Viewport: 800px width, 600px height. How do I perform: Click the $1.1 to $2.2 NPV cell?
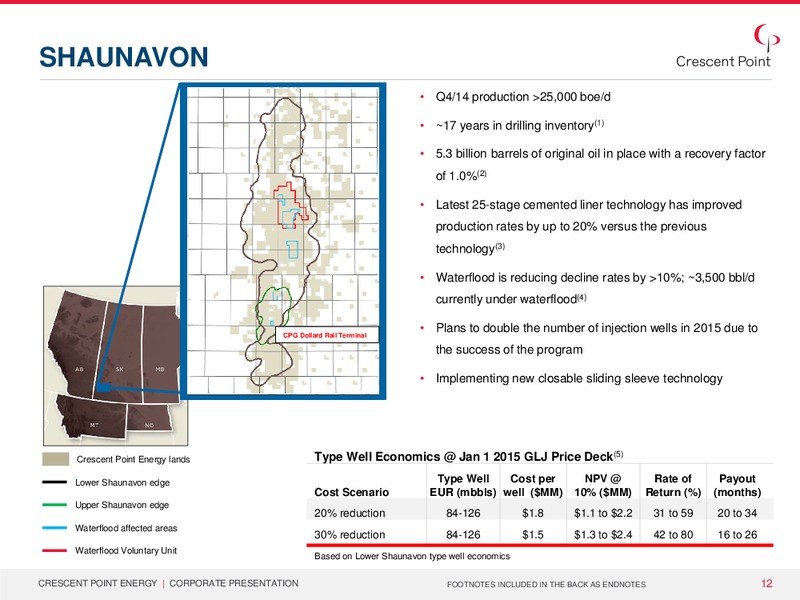603,513
